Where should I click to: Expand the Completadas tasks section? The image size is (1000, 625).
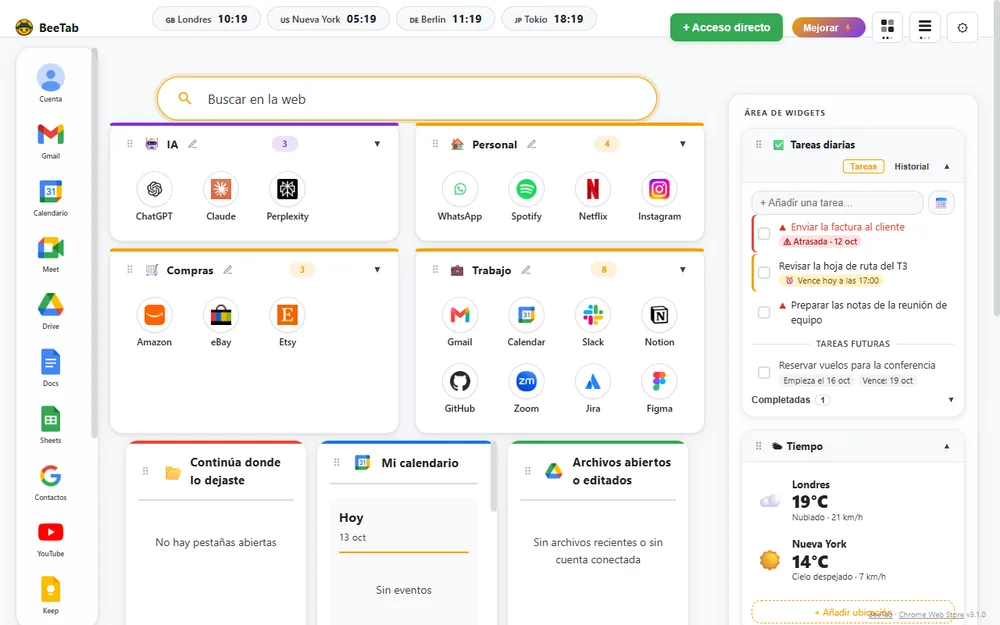pos(950,400)
